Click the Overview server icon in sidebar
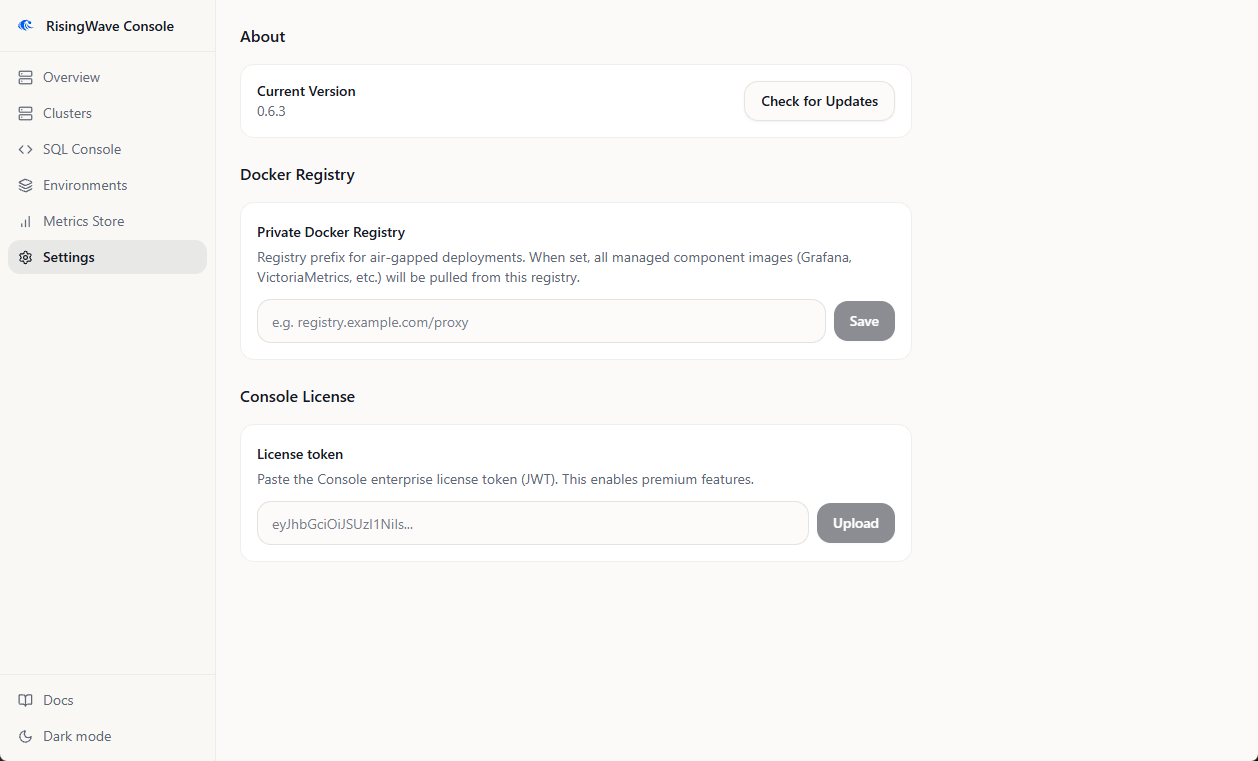The height and width of the screenshot is (761, 1258). coord(25,77)
